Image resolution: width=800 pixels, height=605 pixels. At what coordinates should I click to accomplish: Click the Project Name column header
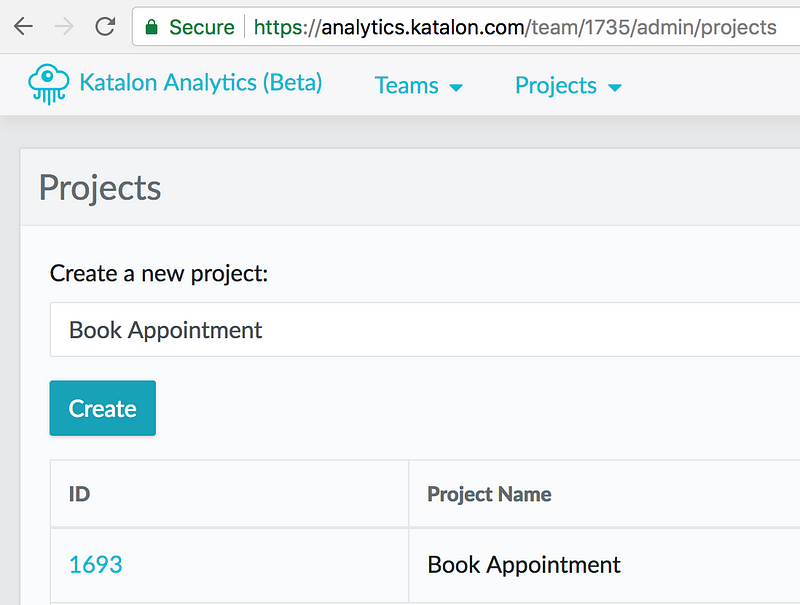click(x=489, y=494)
